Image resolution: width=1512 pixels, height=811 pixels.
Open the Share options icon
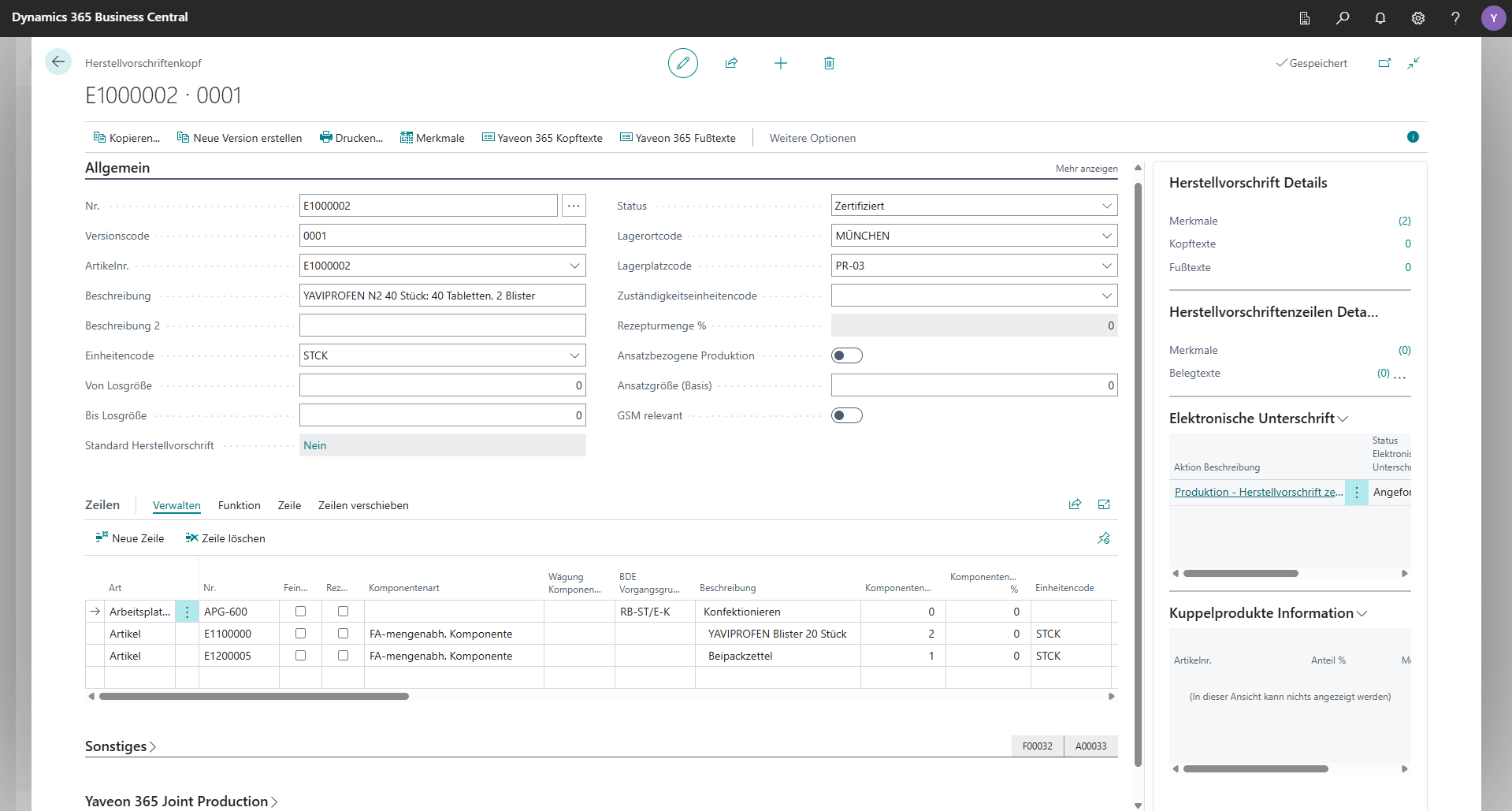click(x=732, y=63)
